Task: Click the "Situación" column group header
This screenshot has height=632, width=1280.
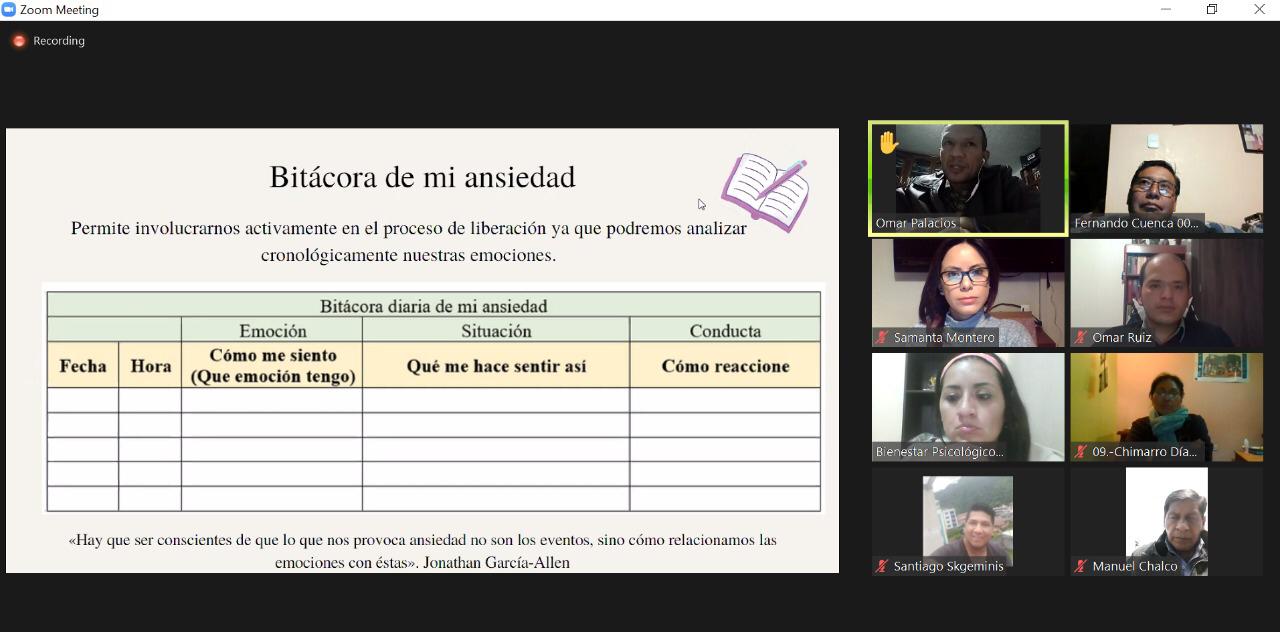Action: click(496, 331)
